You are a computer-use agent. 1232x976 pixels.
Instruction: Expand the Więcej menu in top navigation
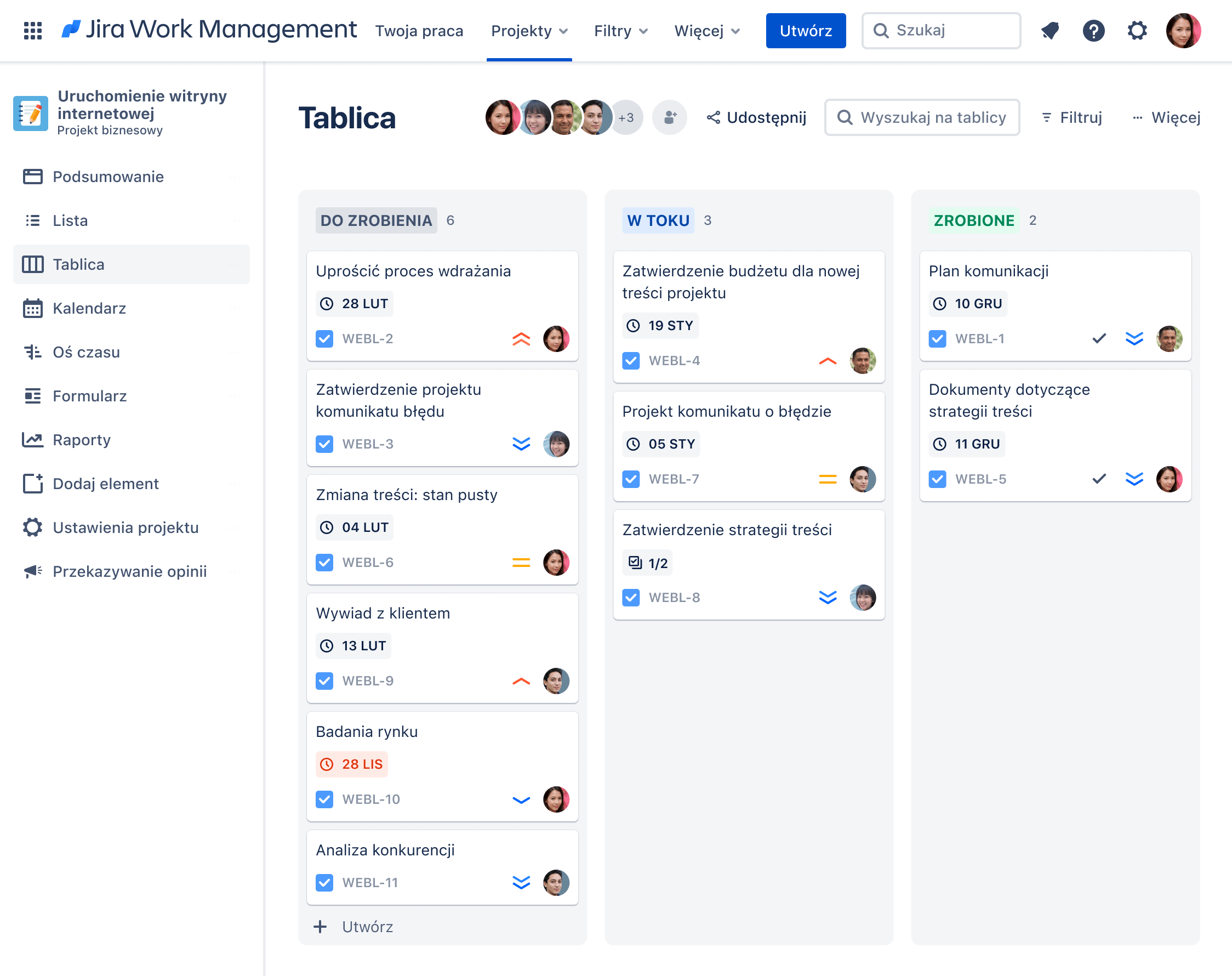[706, 31]
